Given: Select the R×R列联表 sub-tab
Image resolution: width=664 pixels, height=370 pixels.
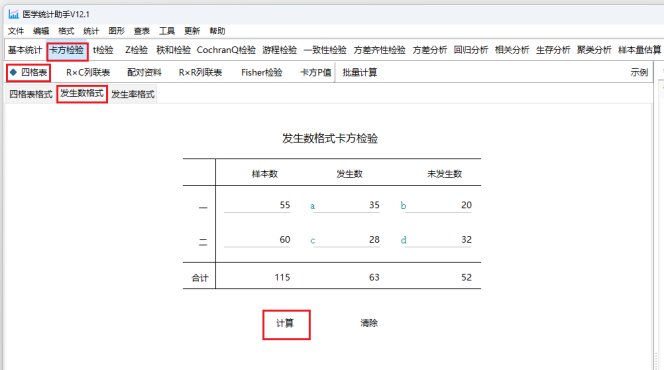Looking at the screenshot, I should [200, 72].
